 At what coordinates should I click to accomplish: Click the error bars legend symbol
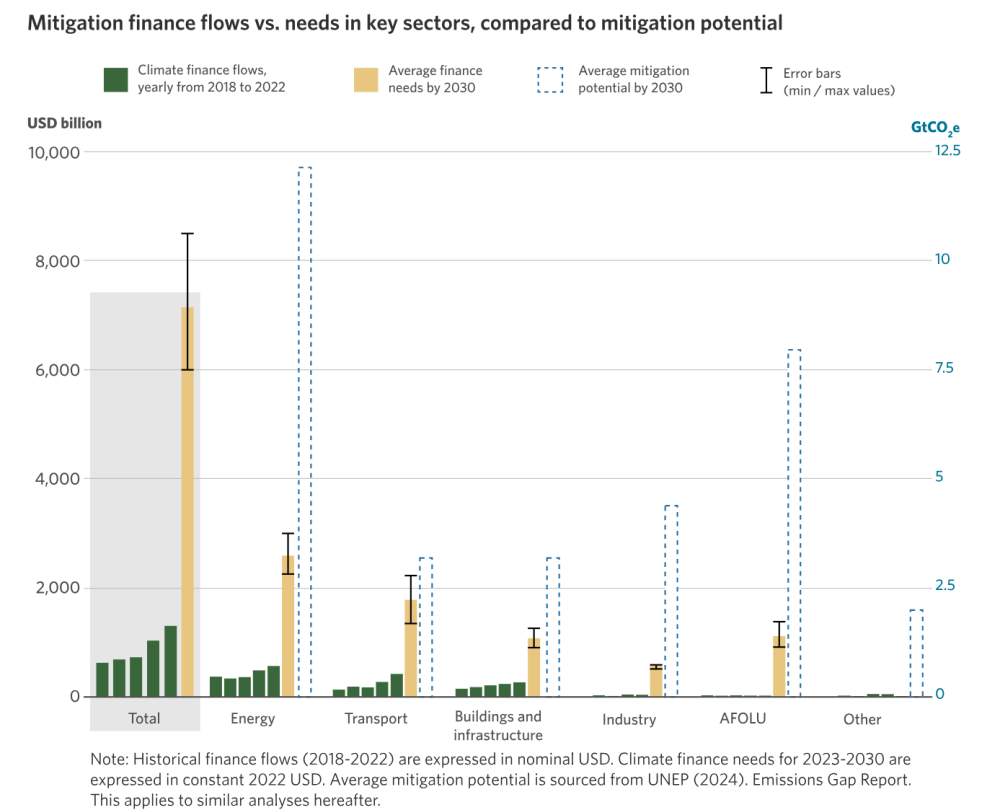[766, 80]
